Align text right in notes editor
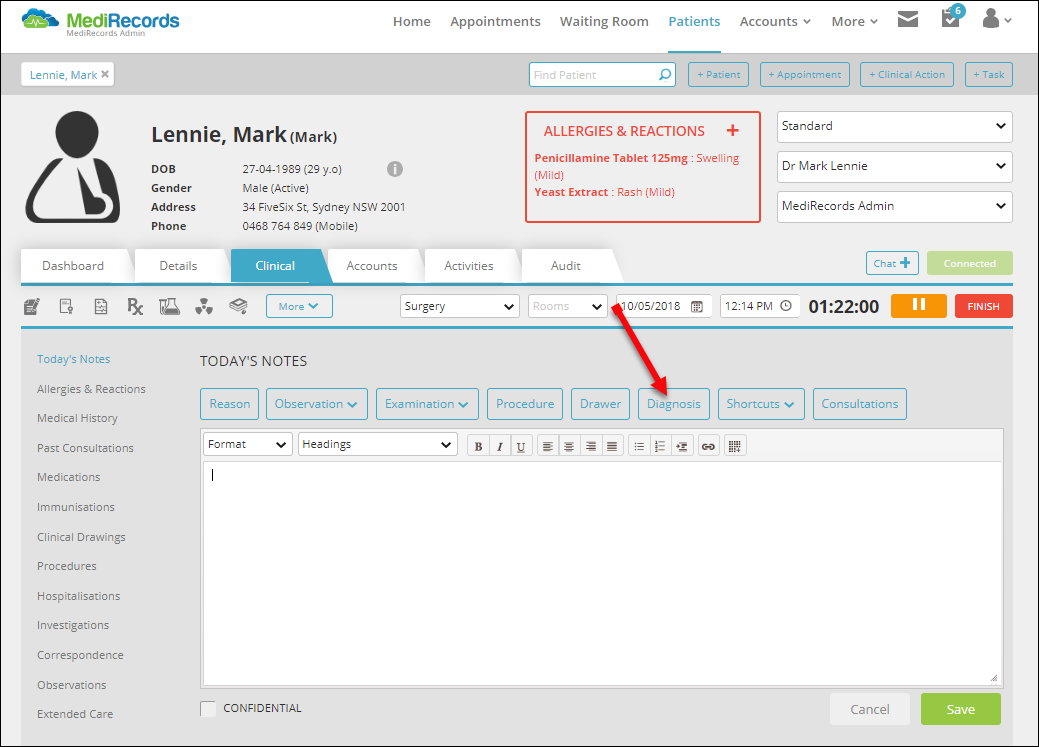Image resolution: width=1039 pixels, height=747 pixels. 590,446
